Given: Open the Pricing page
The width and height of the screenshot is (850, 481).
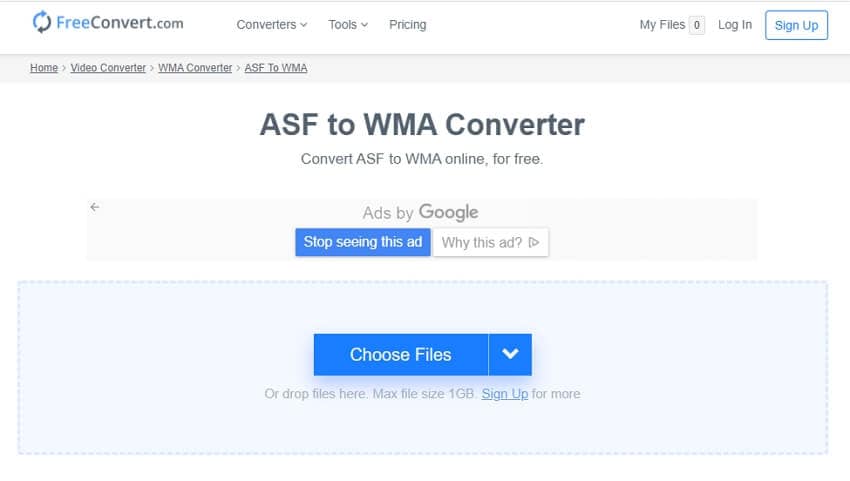Looking at the screenshot, I should click(406, 25).
